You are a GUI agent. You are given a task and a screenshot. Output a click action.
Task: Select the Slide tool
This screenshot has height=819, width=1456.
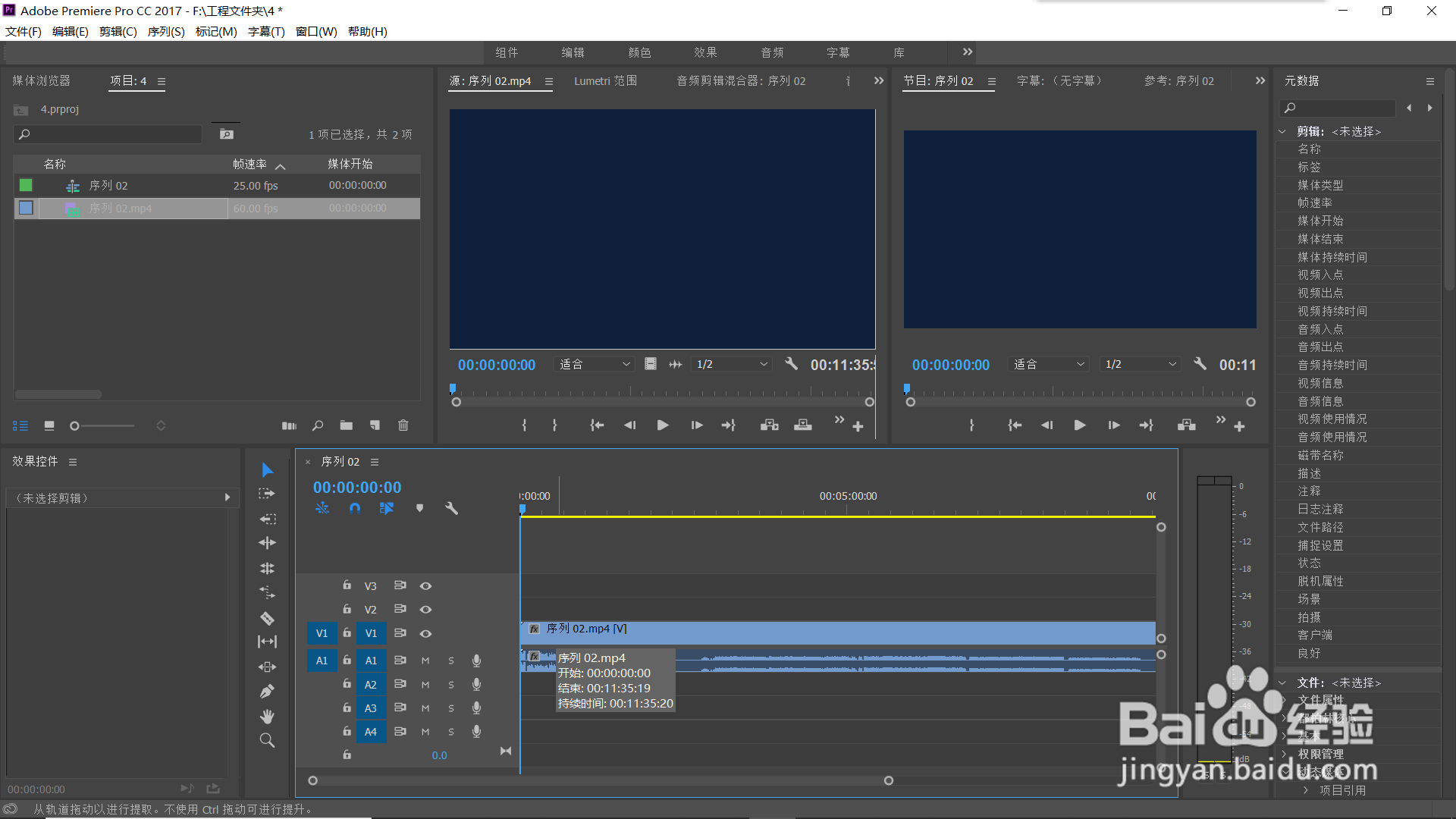tap(267, 667)
